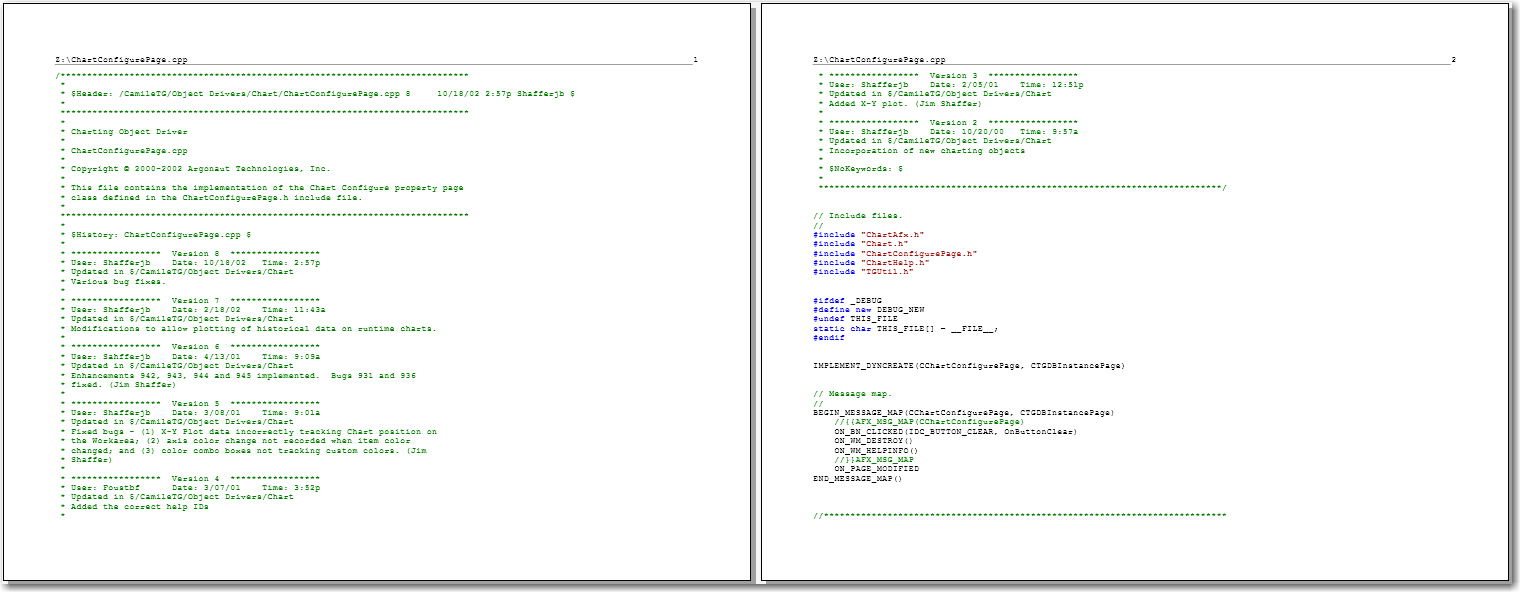
Task: Click 'Fixed bugs - (1) X-Y Plot data' line
Action: pos(248,431)
